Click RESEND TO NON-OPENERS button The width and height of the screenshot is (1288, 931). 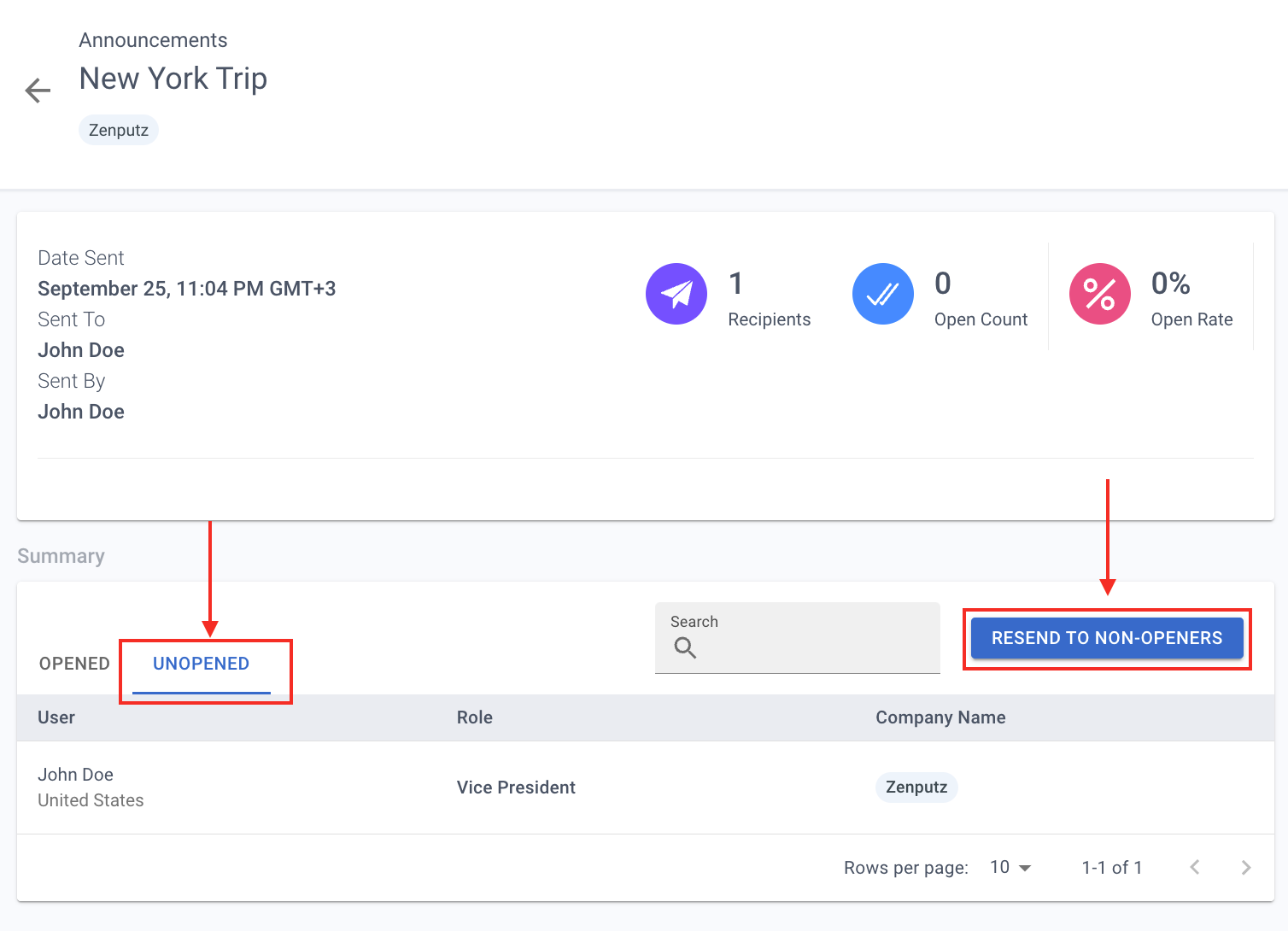(x=1107, y=638)
